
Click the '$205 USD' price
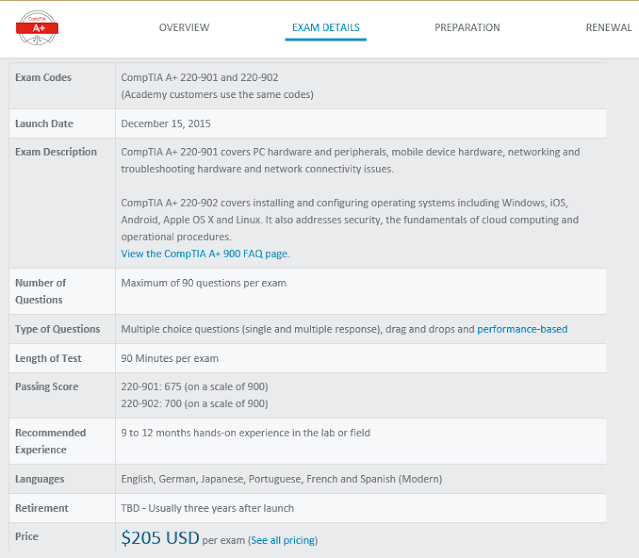coord(160,538)
